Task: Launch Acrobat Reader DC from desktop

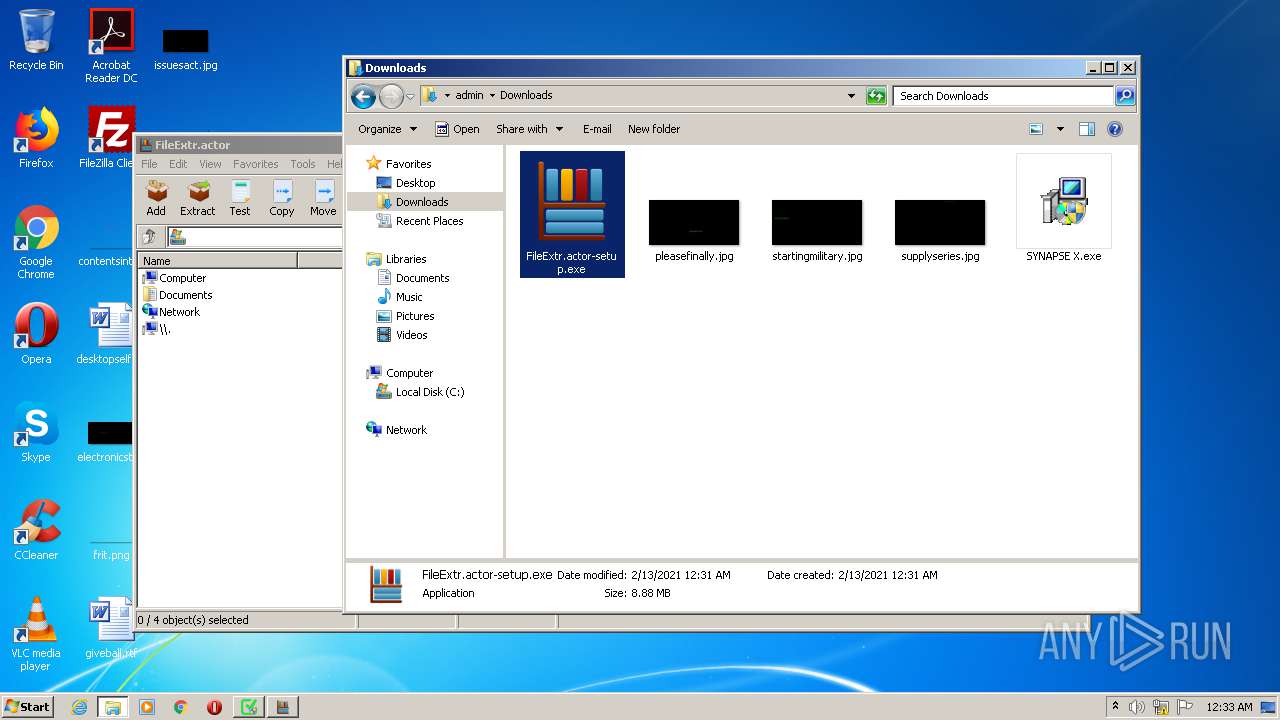Action: [x=111, y=46]
